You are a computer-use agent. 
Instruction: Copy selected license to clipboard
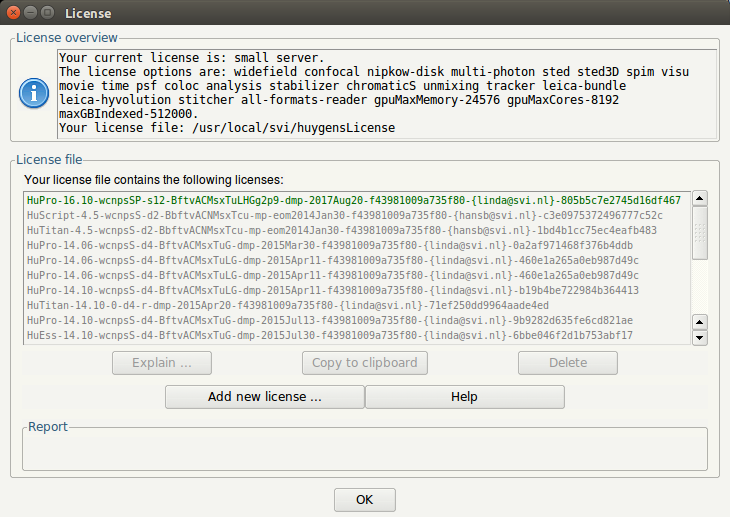coord(364,362)
